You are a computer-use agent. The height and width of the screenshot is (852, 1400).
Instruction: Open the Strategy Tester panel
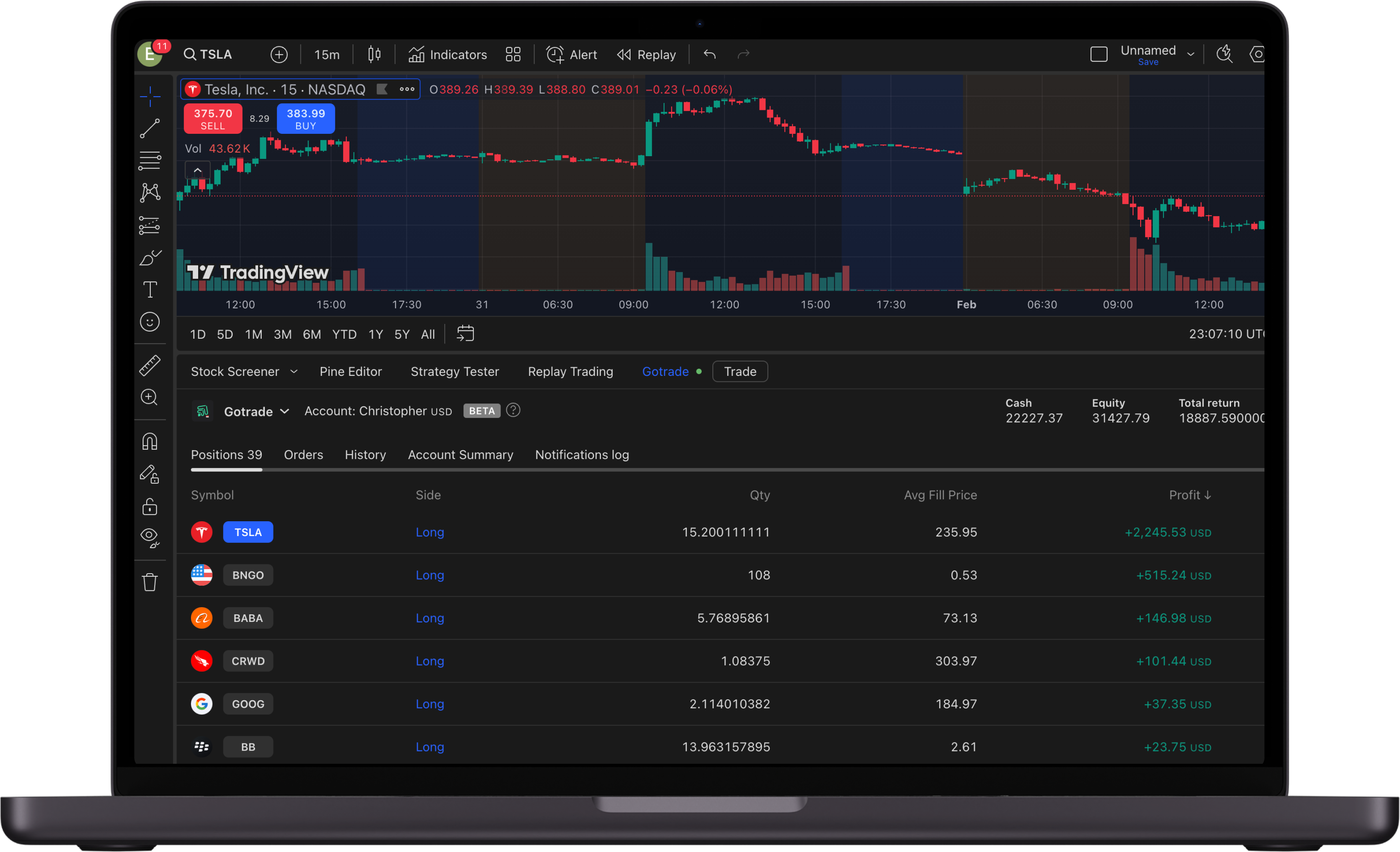455,371
